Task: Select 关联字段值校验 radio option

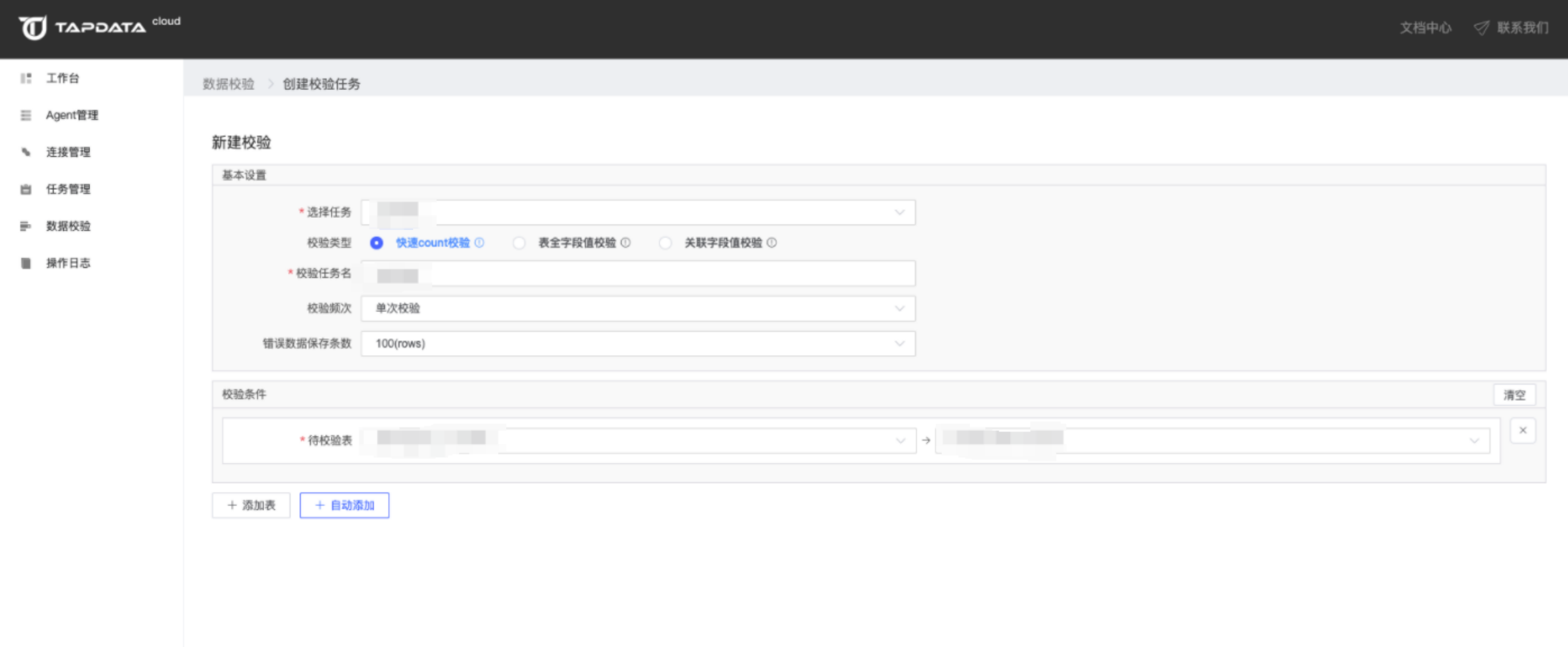Action: coord(665,243)
